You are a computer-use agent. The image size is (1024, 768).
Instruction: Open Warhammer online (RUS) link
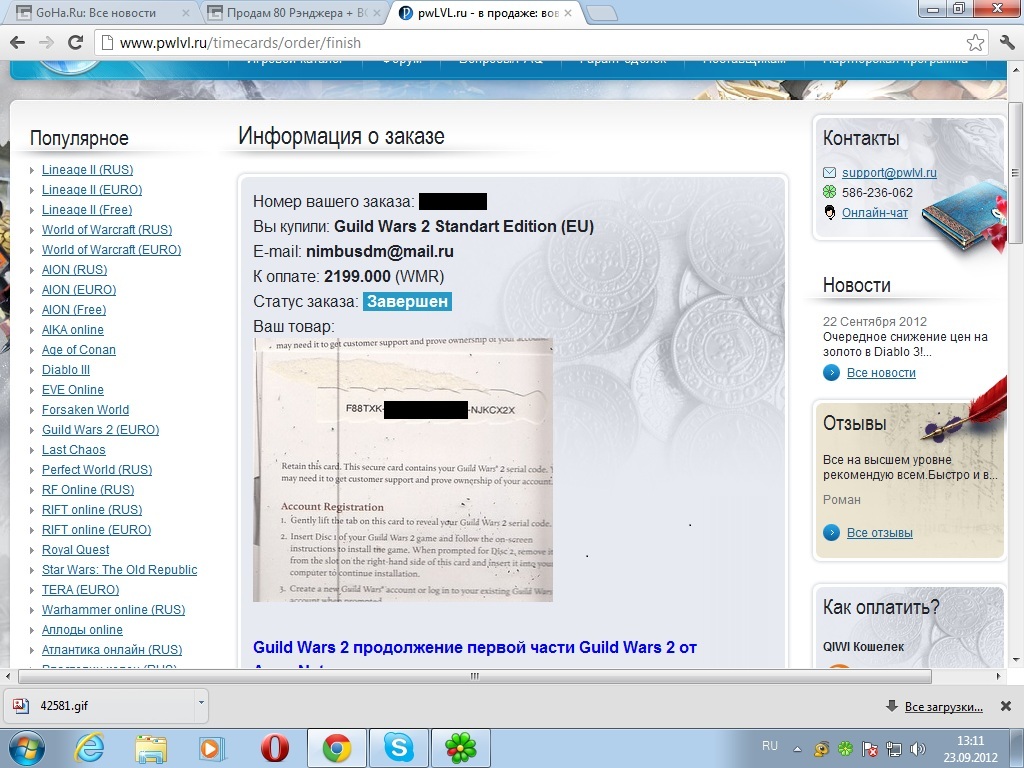click(x=114, y=610)
